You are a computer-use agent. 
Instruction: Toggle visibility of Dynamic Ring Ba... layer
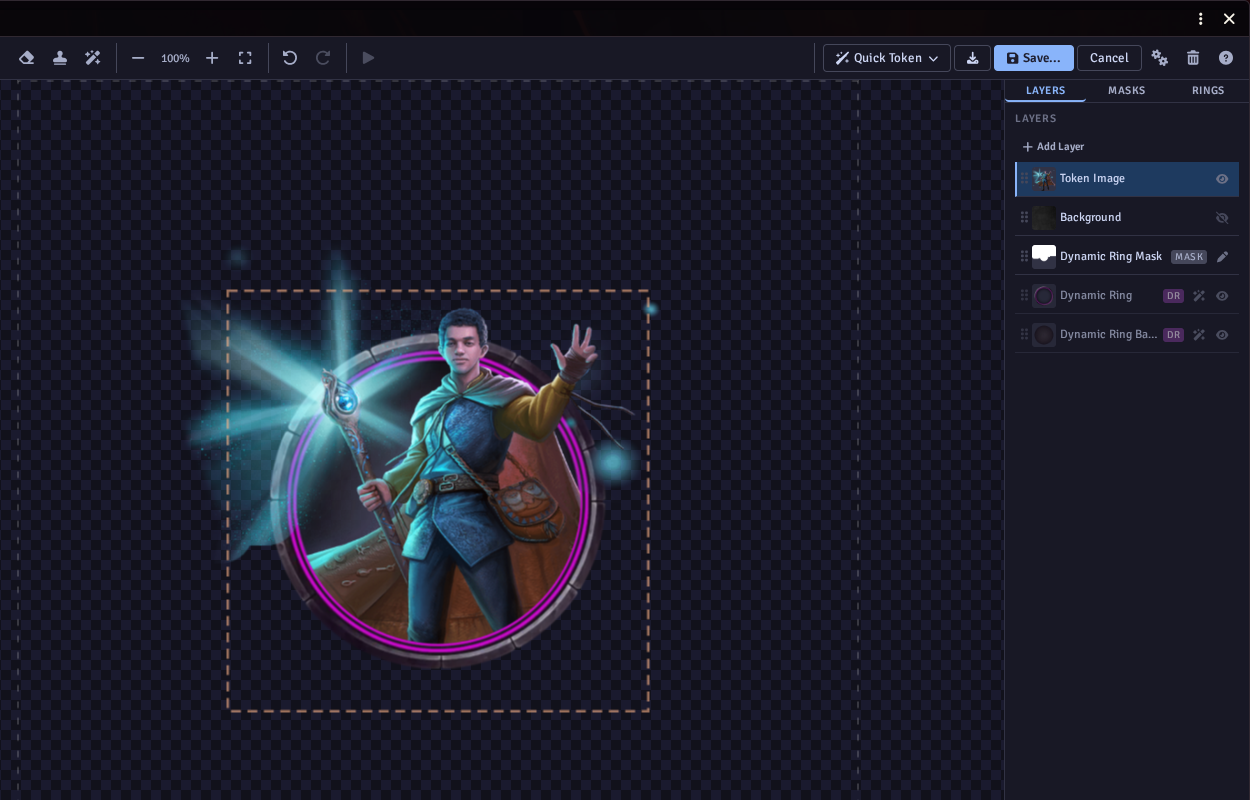tap(1222, 334)
